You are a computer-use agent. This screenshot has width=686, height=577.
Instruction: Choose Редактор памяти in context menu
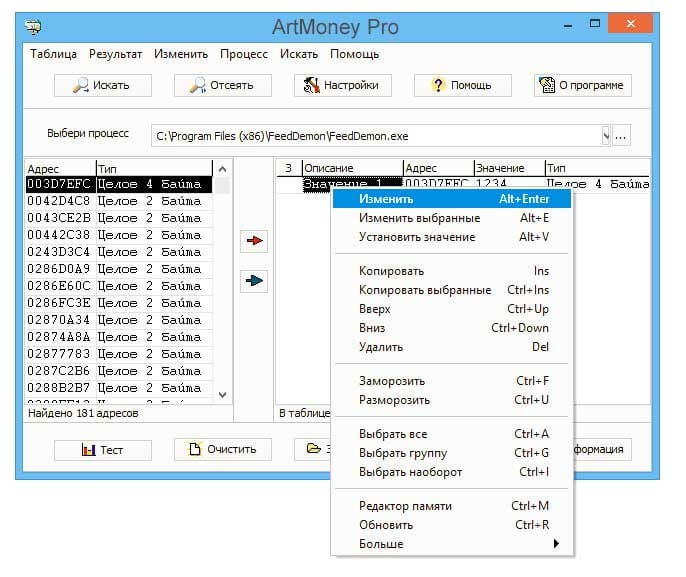pos(452,506)
